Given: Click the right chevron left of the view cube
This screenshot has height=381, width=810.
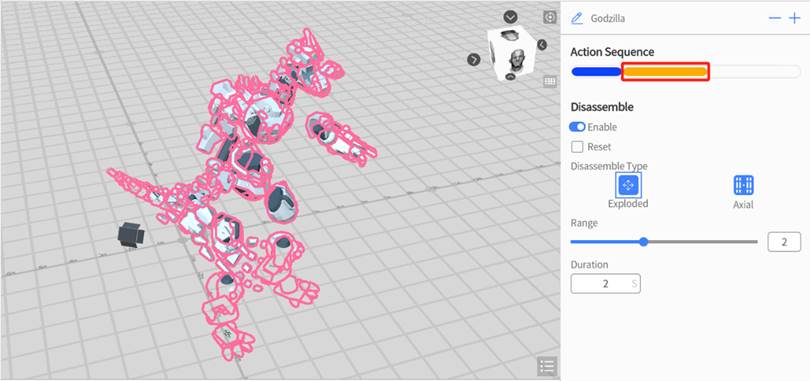Looking at the screenshot, I should (x=474, y=60).
